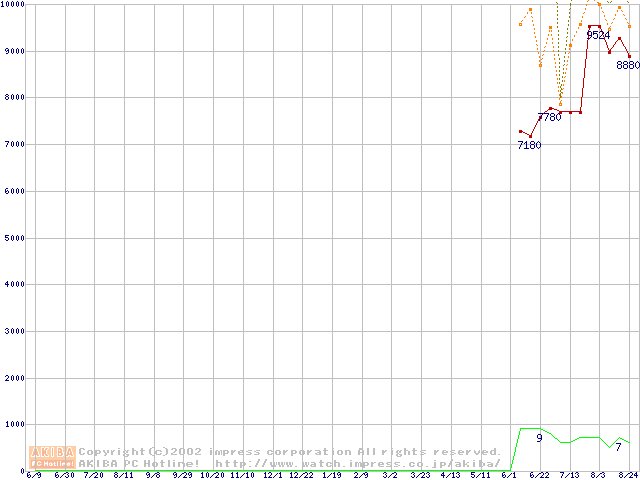Image resolution: width=640 pixels, height=480 pixels.
Task: Click the 8880 price label
Action: pyautogui.click(x=627, y=65)
